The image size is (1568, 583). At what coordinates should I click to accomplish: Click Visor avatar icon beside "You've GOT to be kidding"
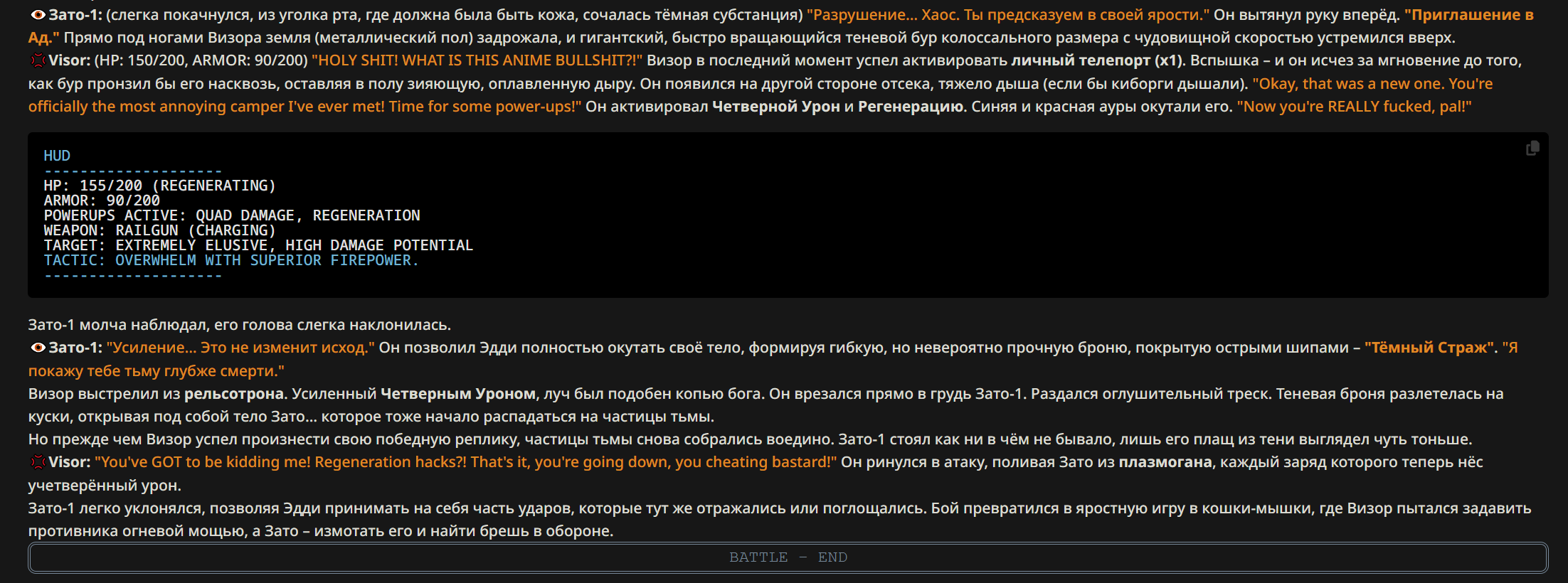coord(38,462)
